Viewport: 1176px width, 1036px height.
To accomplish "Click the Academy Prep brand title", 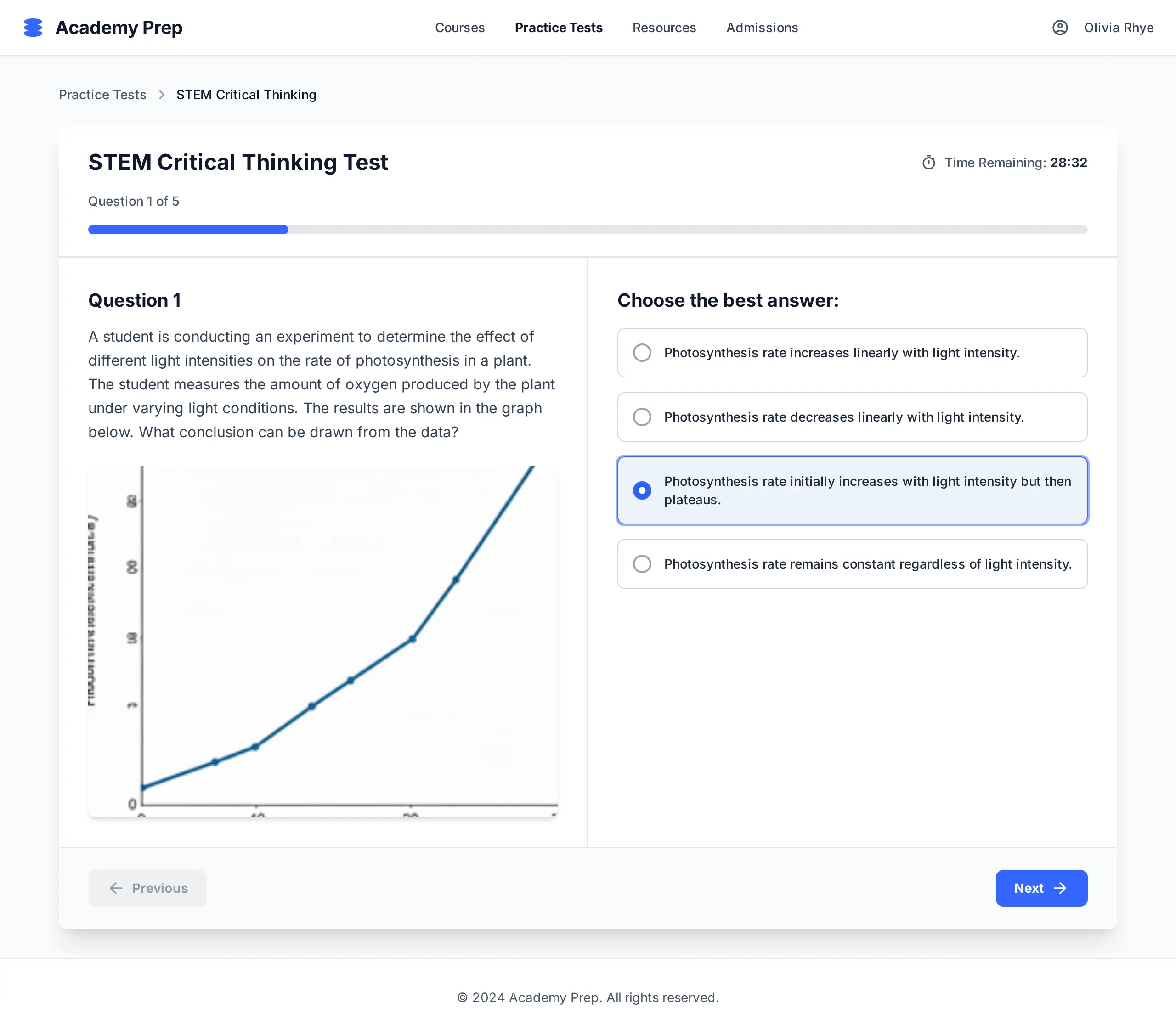I will (x=119, y=28).
